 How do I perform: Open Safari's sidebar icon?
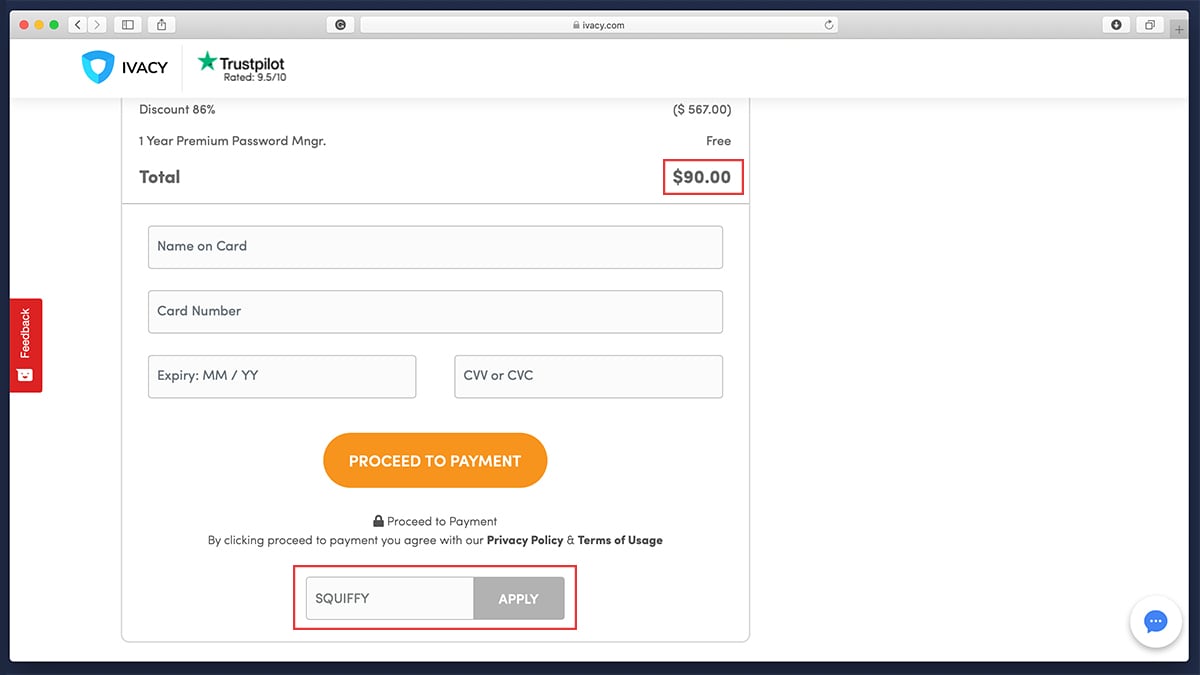(127, 24)
